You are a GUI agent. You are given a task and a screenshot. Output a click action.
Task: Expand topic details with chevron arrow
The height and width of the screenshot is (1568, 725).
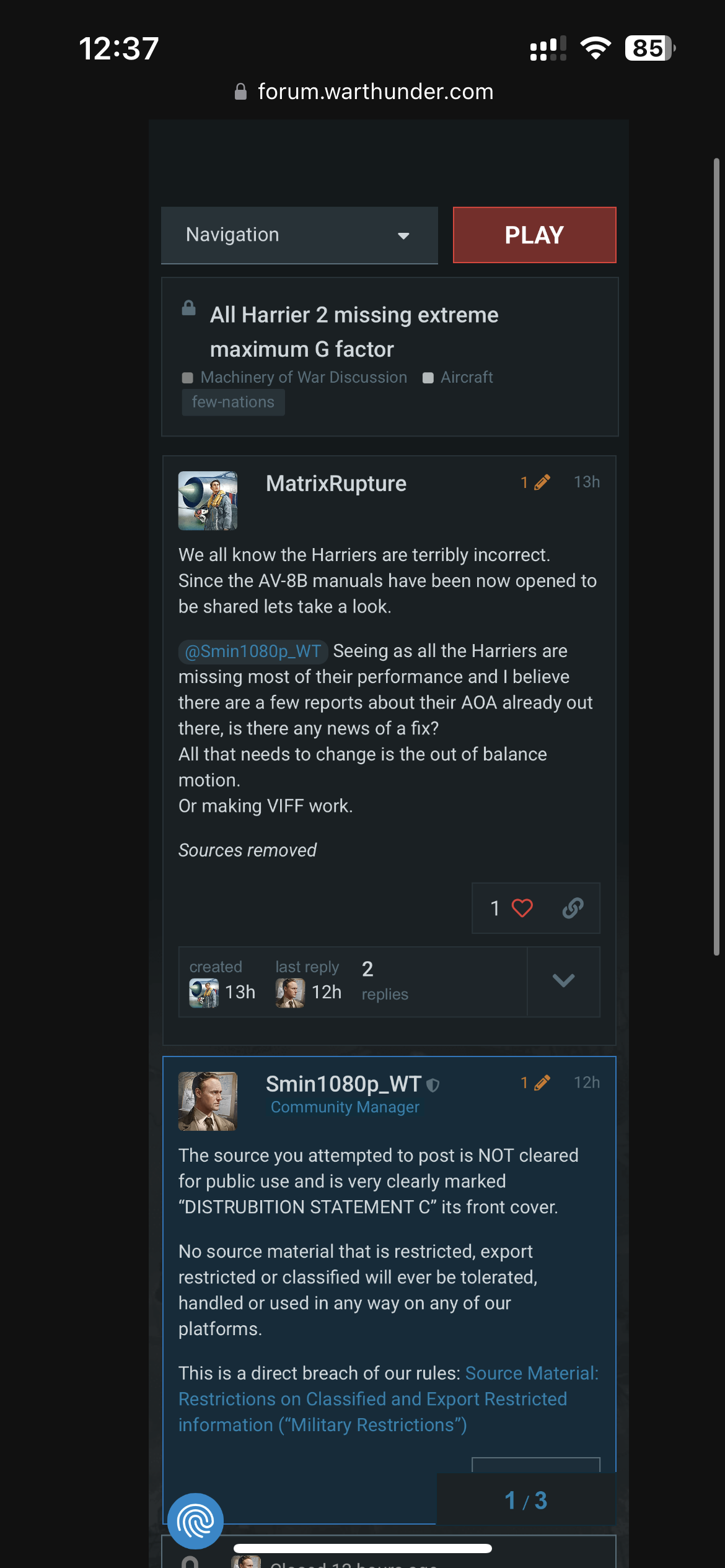point(563,981)
